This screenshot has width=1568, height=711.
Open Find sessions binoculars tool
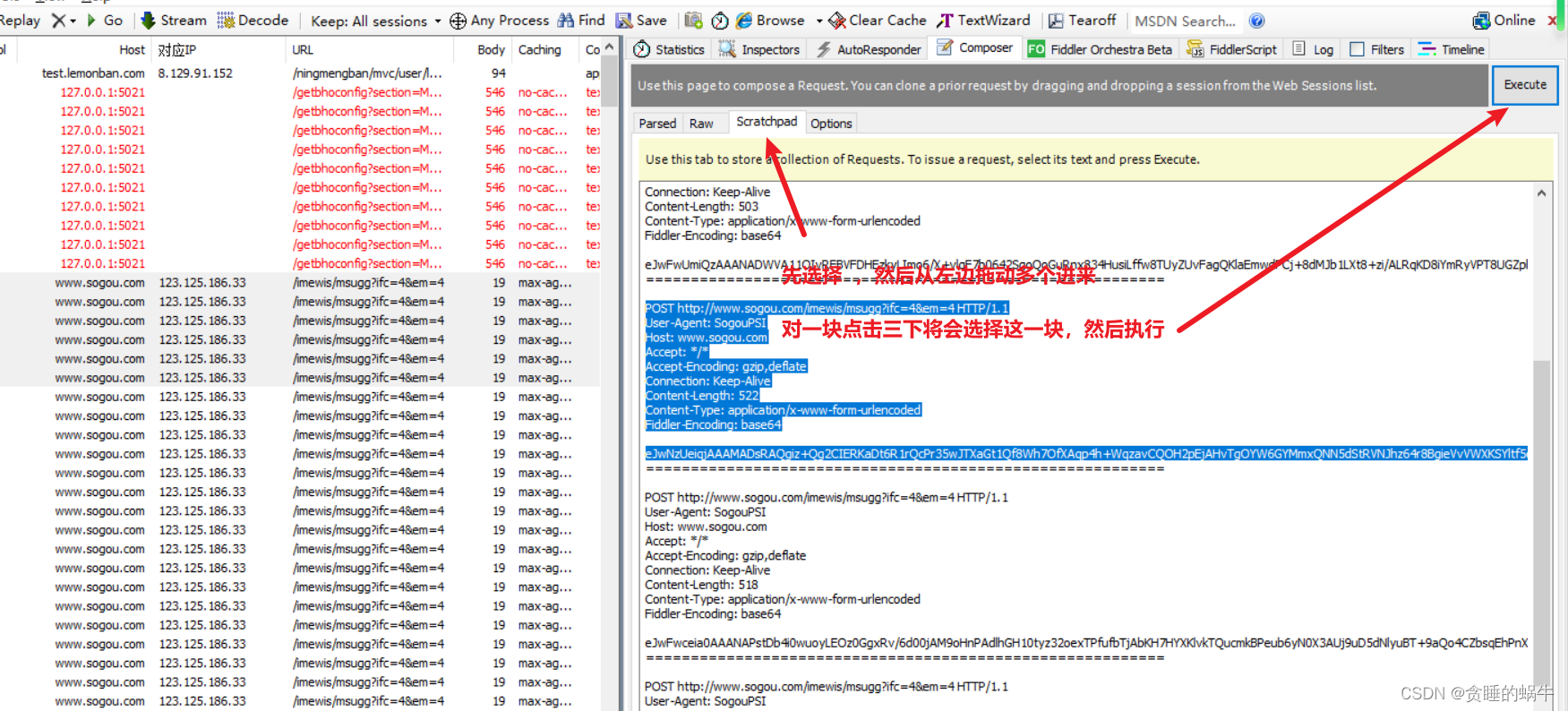(x=581, y=20)
